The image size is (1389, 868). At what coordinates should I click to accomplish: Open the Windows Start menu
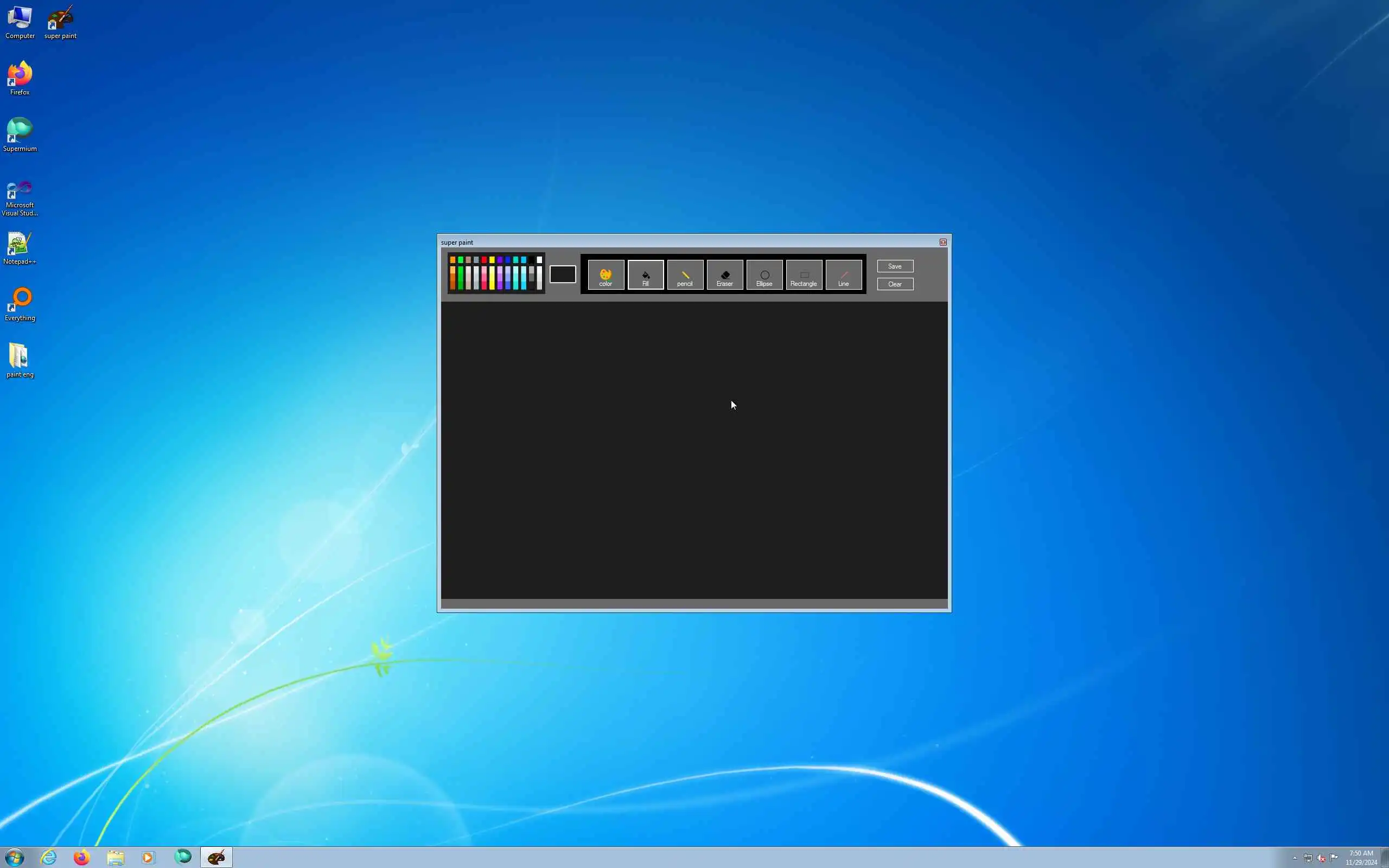pos(15,857)
